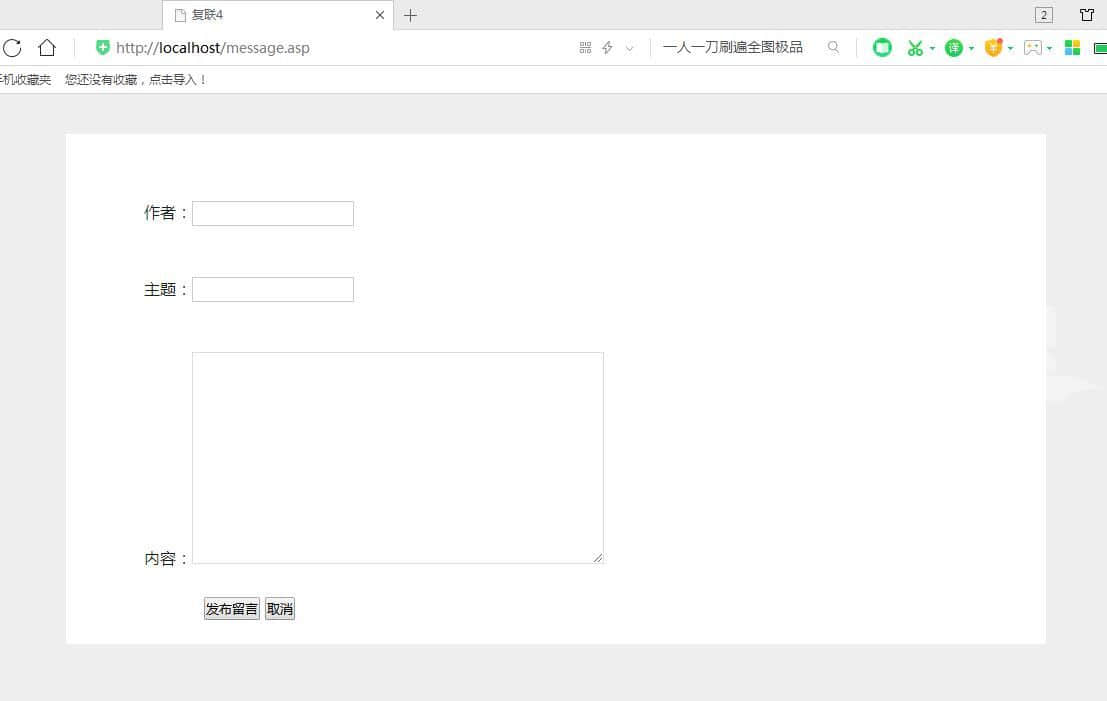Open a new tab with plus button

click(x=410, y=15)
